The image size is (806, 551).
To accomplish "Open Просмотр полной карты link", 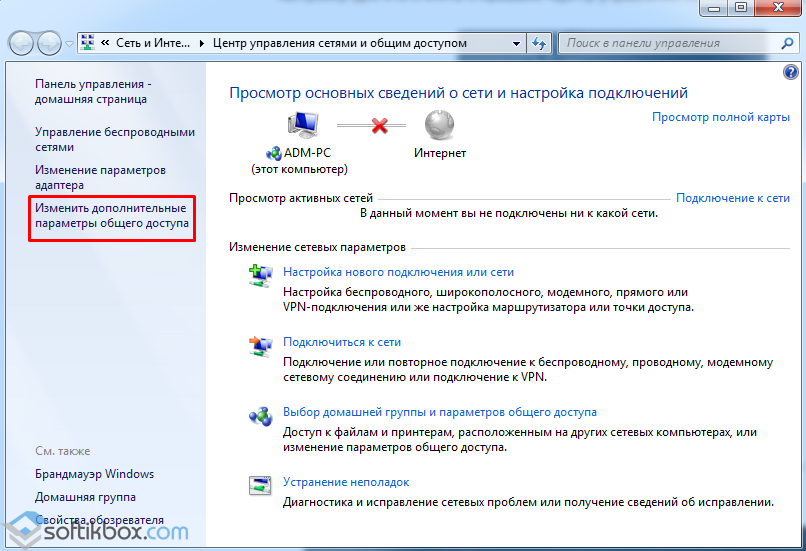I will [x=721, y=117].
